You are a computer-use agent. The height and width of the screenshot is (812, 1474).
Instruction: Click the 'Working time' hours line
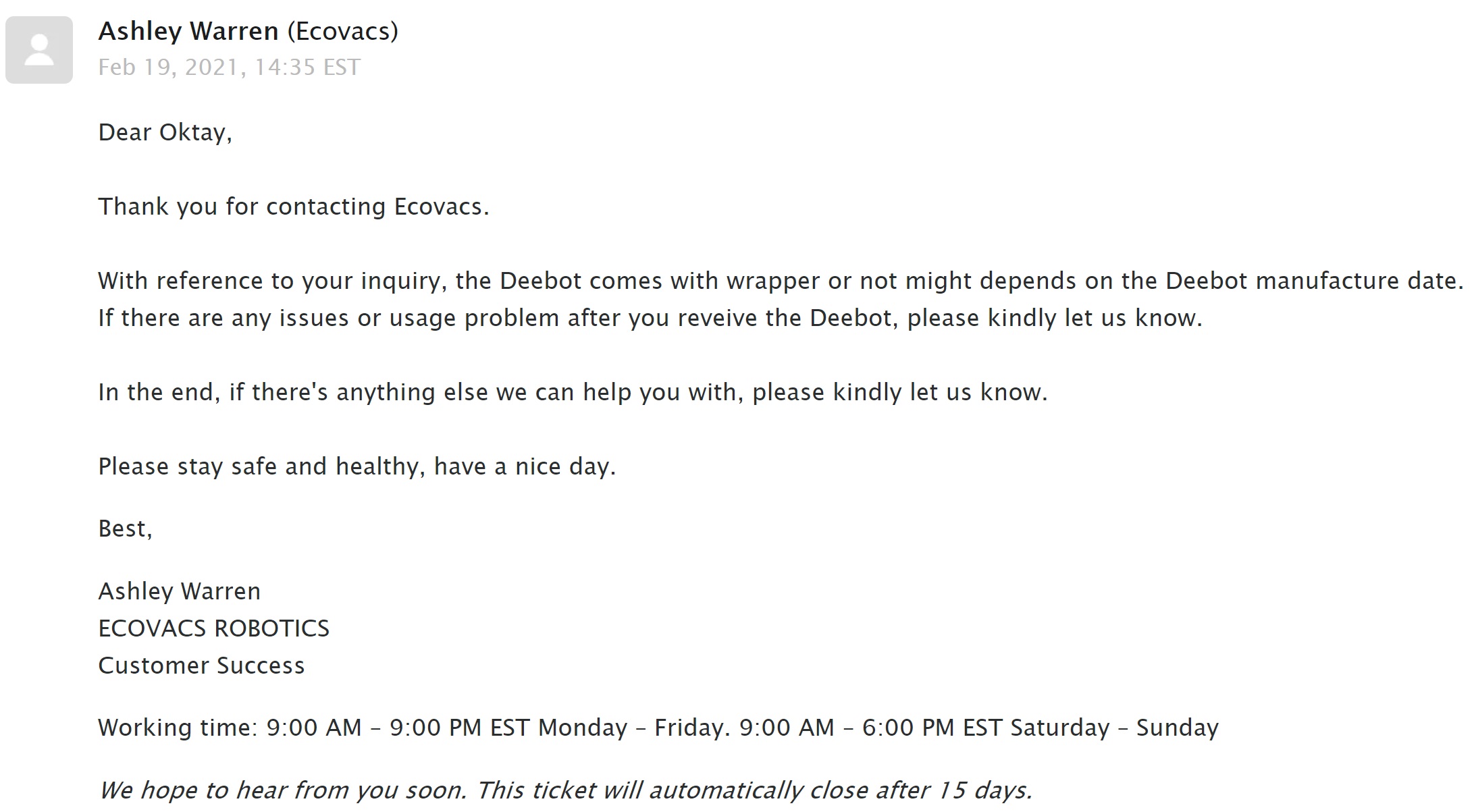tap(658, 728)
